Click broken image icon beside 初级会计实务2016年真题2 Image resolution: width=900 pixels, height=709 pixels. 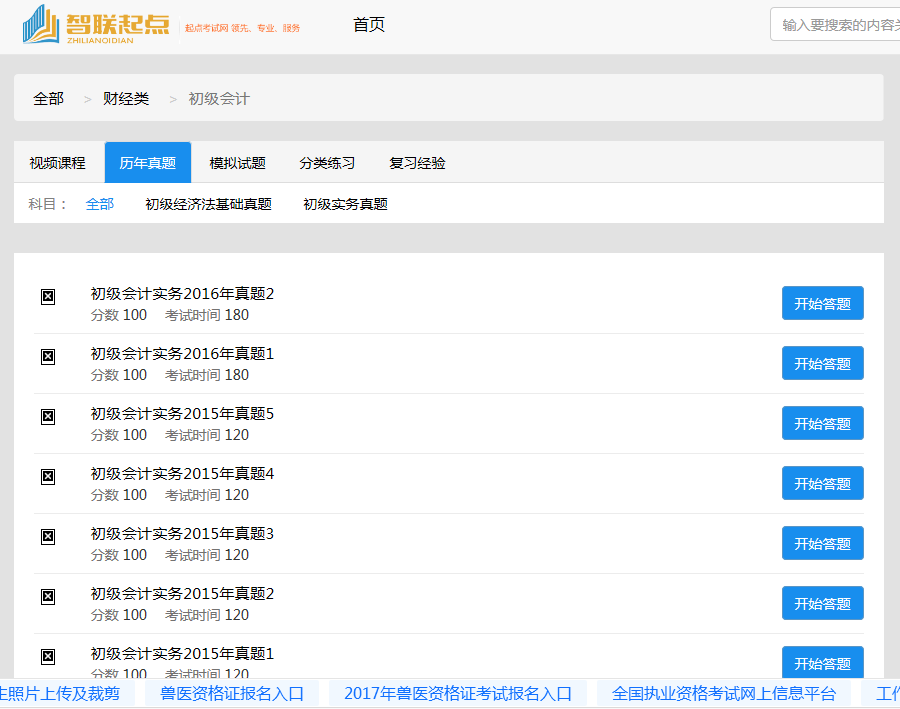[48, 296]
